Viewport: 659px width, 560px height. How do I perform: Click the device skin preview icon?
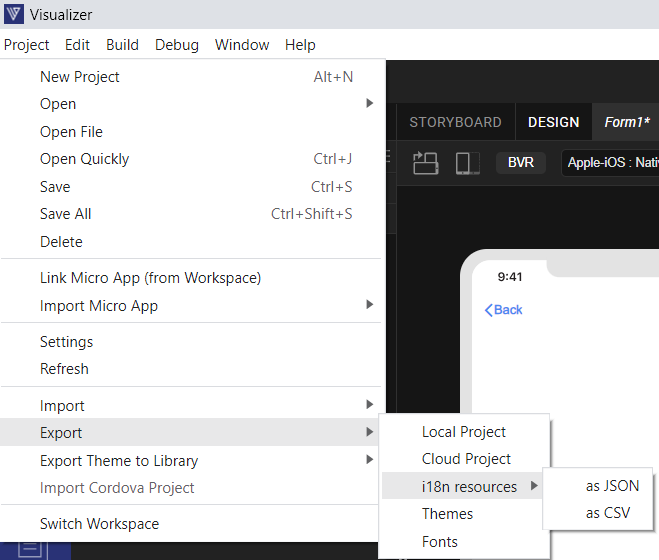point(468,163)
